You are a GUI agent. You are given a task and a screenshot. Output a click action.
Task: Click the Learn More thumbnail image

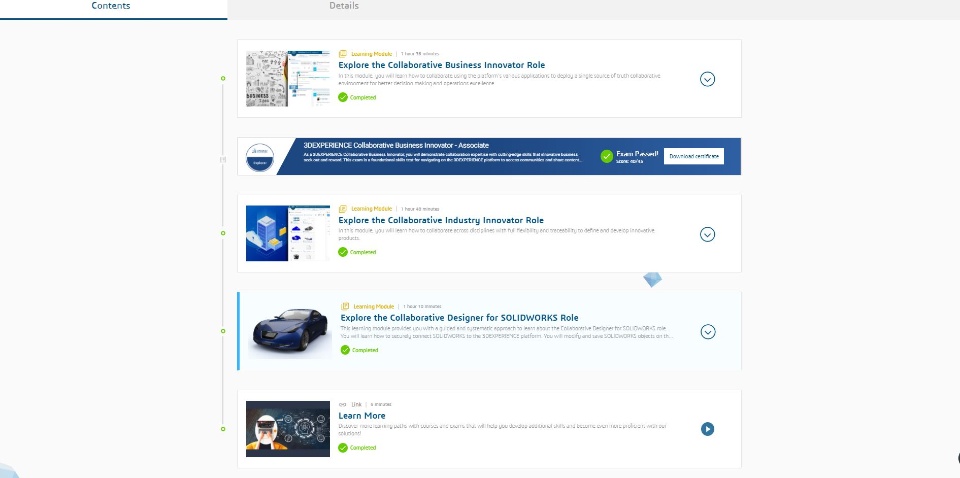coord(288,428)
